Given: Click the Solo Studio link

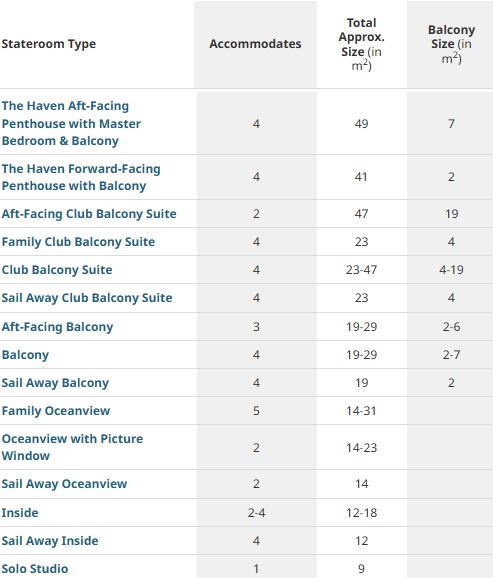Looking at the screenshot, I should (35, 569).
